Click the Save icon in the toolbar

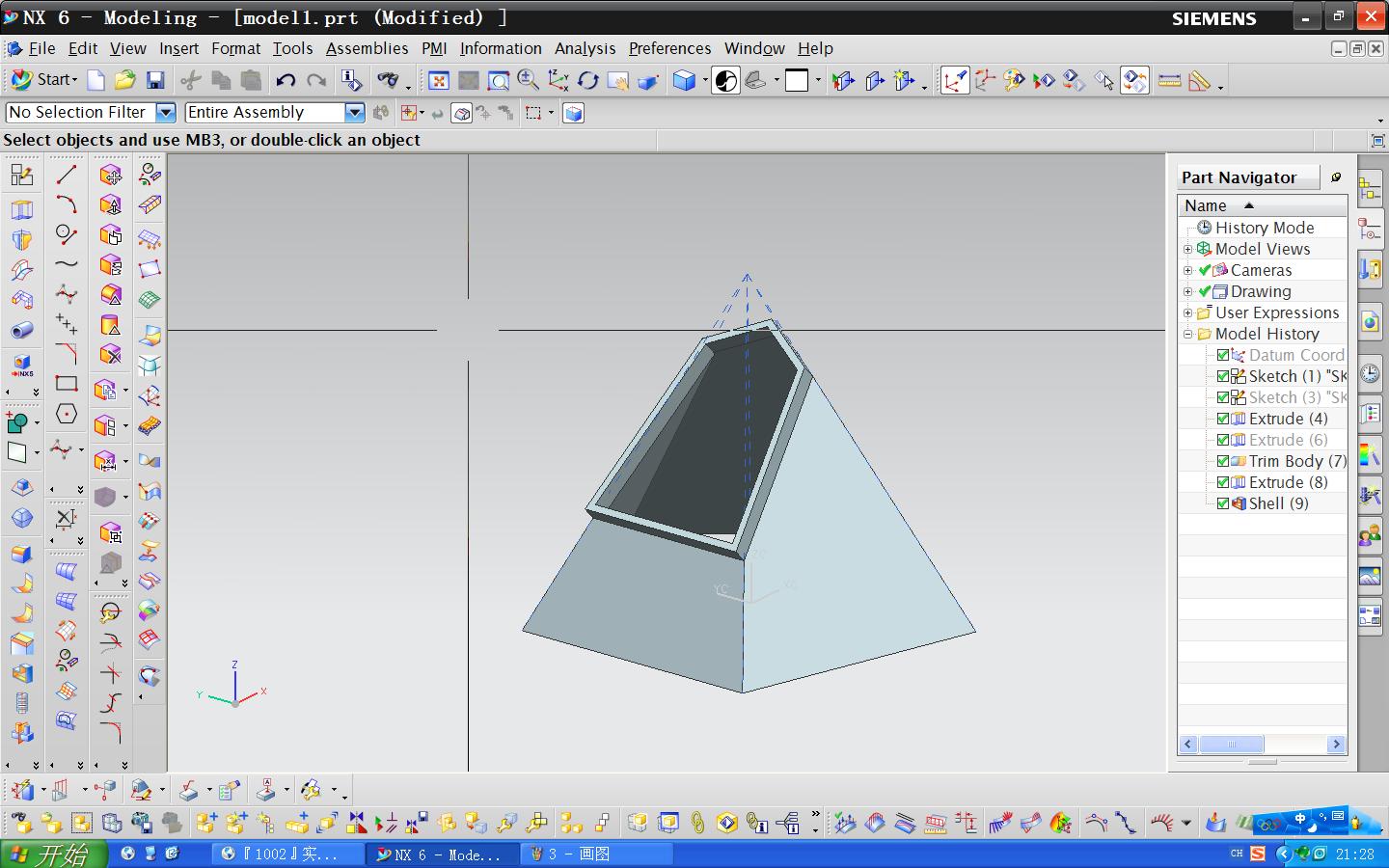tap(155, 81)
